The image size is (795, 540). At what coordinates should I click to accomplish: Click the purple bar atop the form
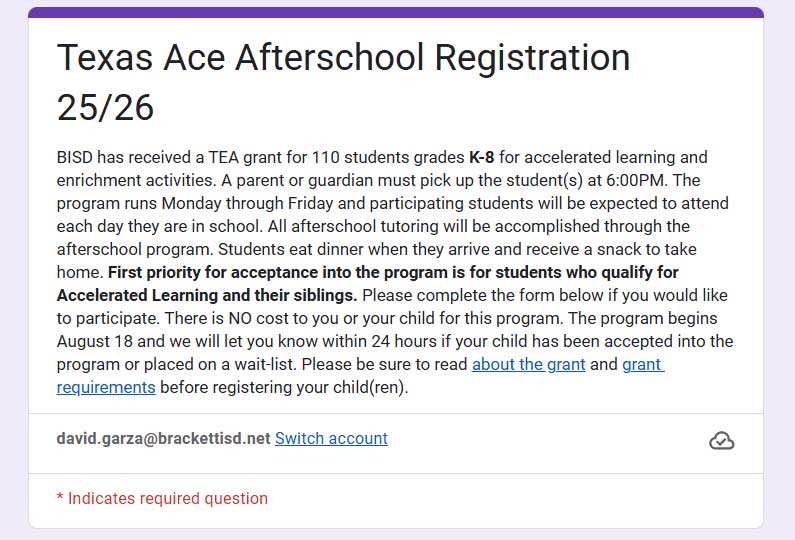tap(396, 12)
